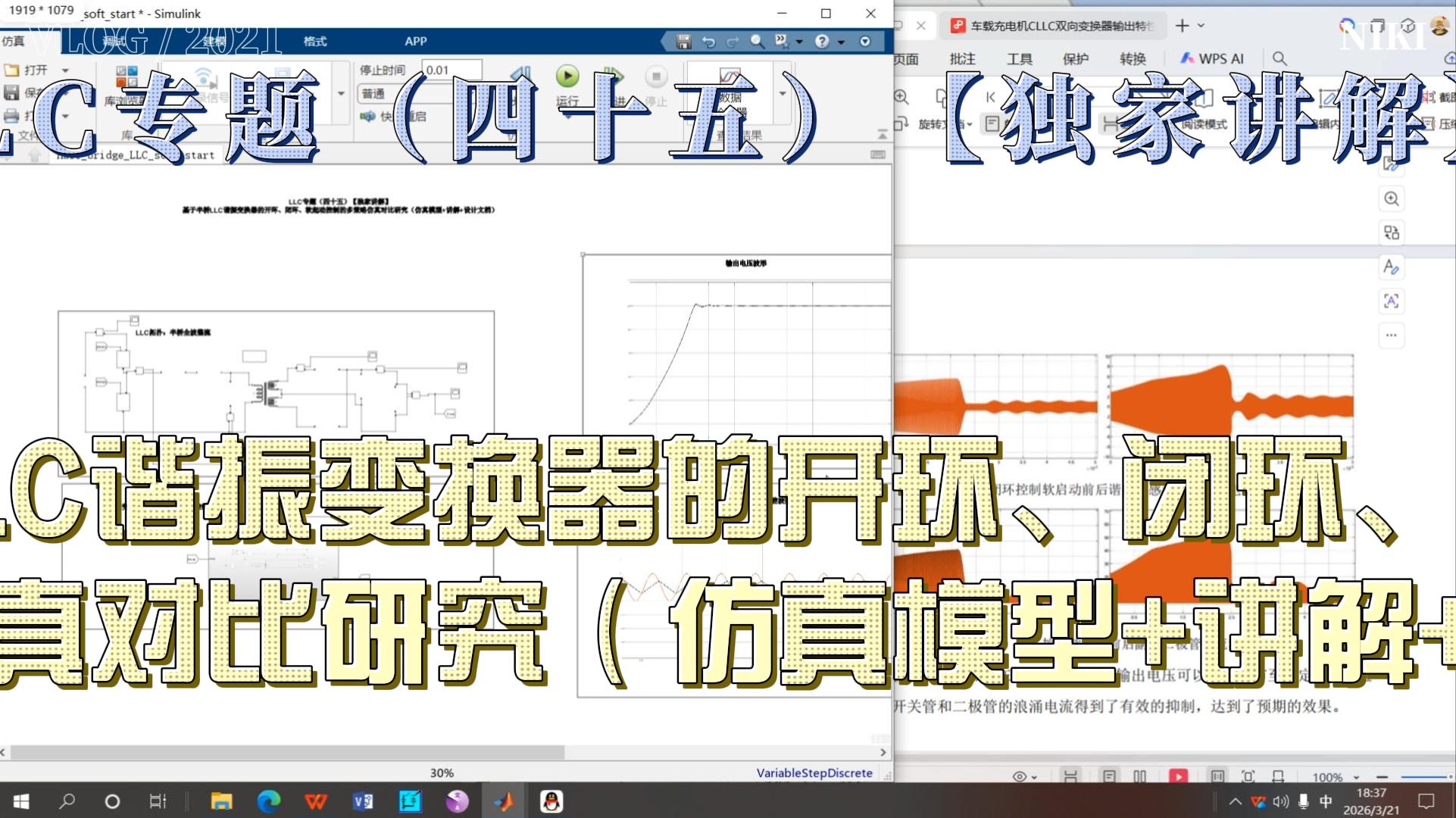
Task: Click the WPS search magnifier icon
Action: tap(1279, 58)
